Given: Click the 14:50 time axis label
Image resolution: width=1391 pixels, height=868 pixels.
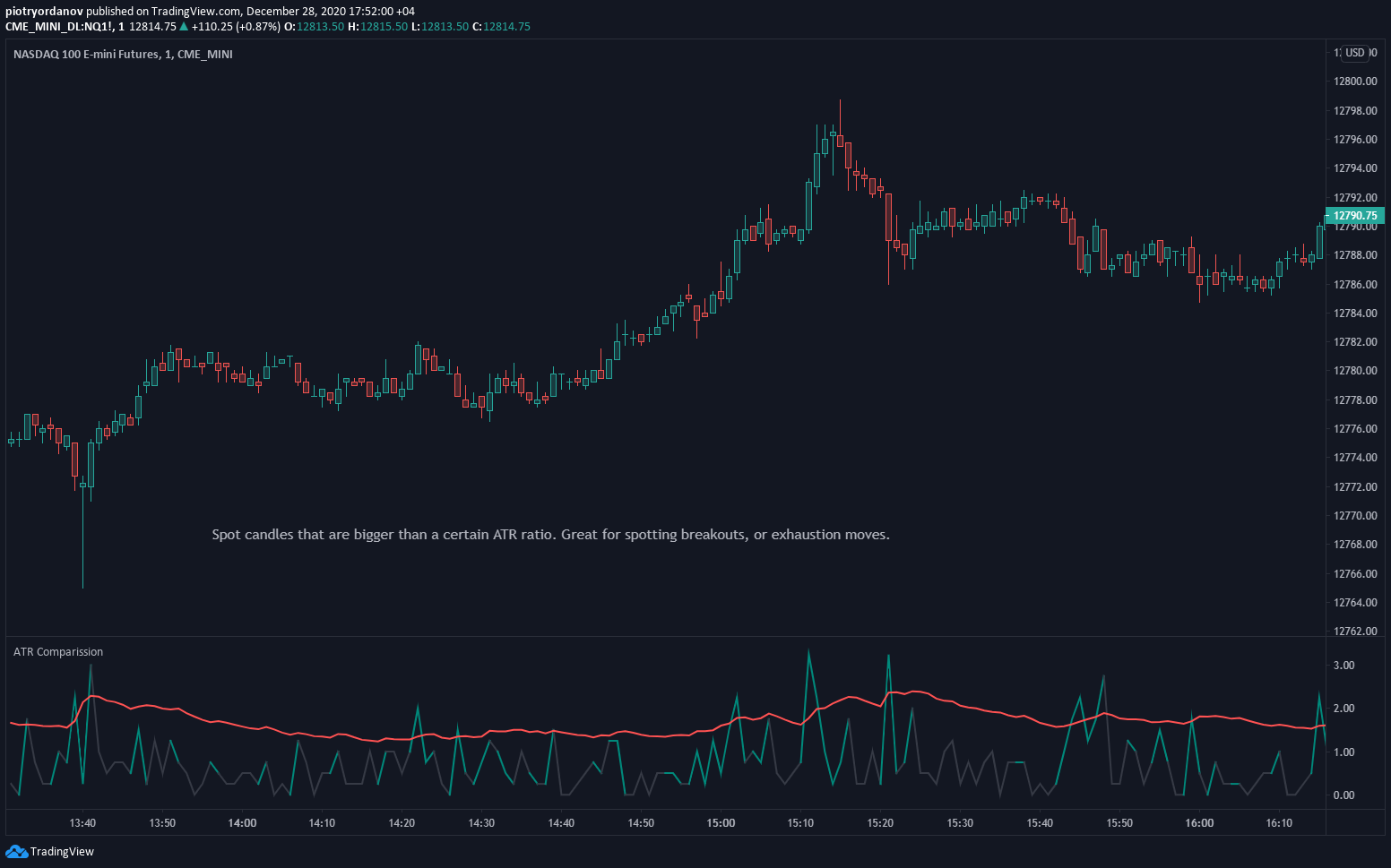Looking at the screenshot, I should [641, 823].
